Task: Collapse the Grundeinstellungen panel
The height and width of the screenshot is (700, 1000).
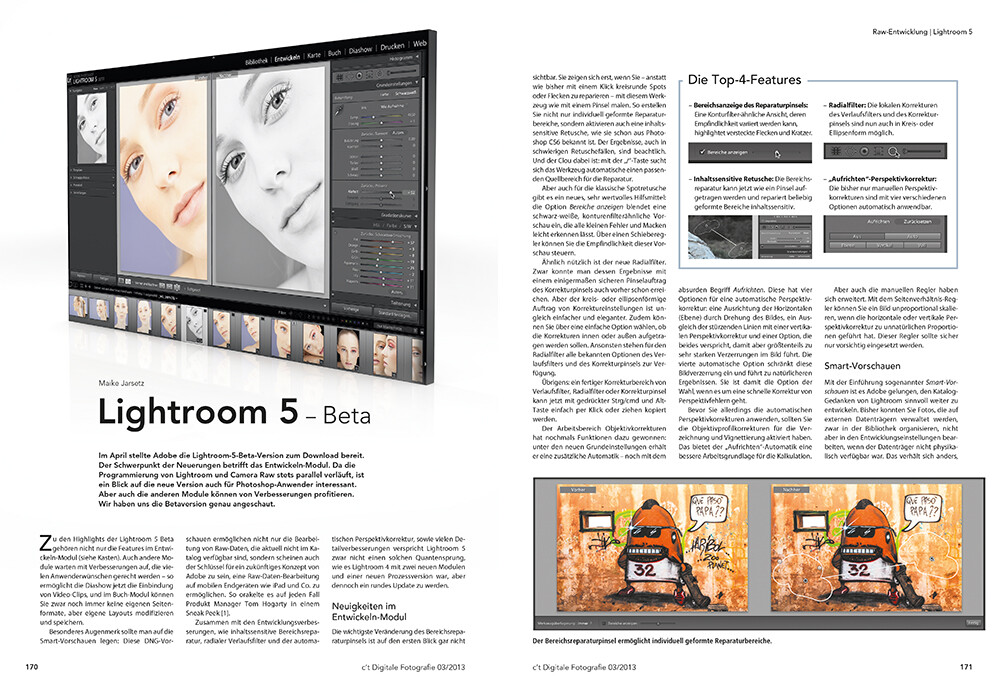Action: point(397,84)
